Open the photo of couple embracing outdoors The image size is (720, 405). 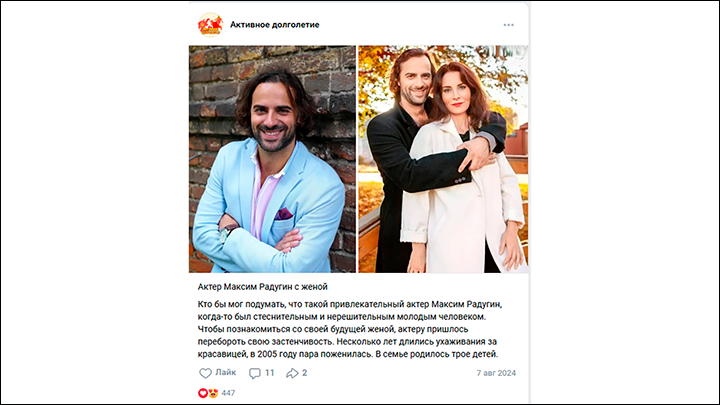point(443,159)
